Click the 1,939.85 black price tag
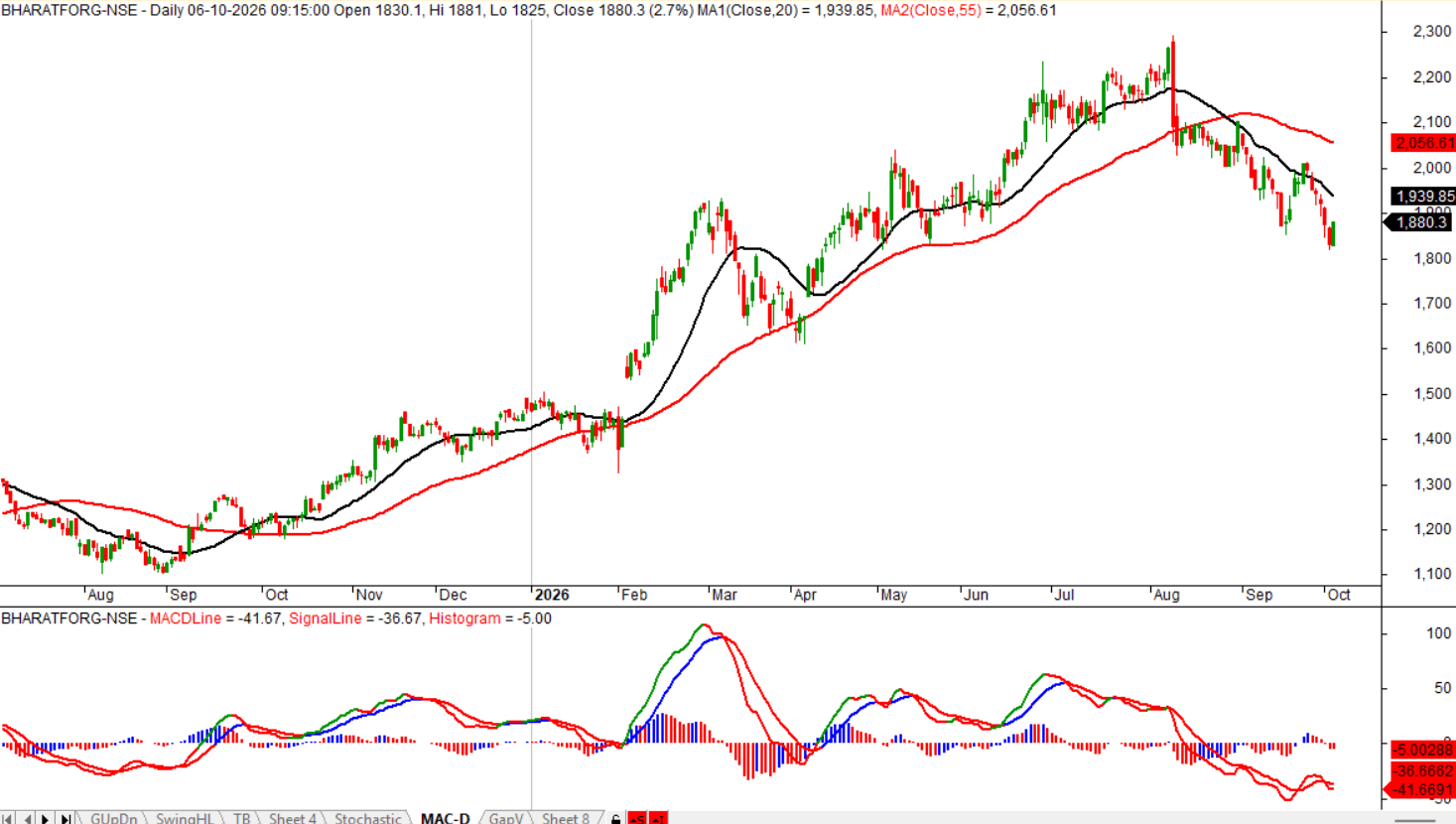This screenshot has width=1456, height=824. tap(1422, 197)
